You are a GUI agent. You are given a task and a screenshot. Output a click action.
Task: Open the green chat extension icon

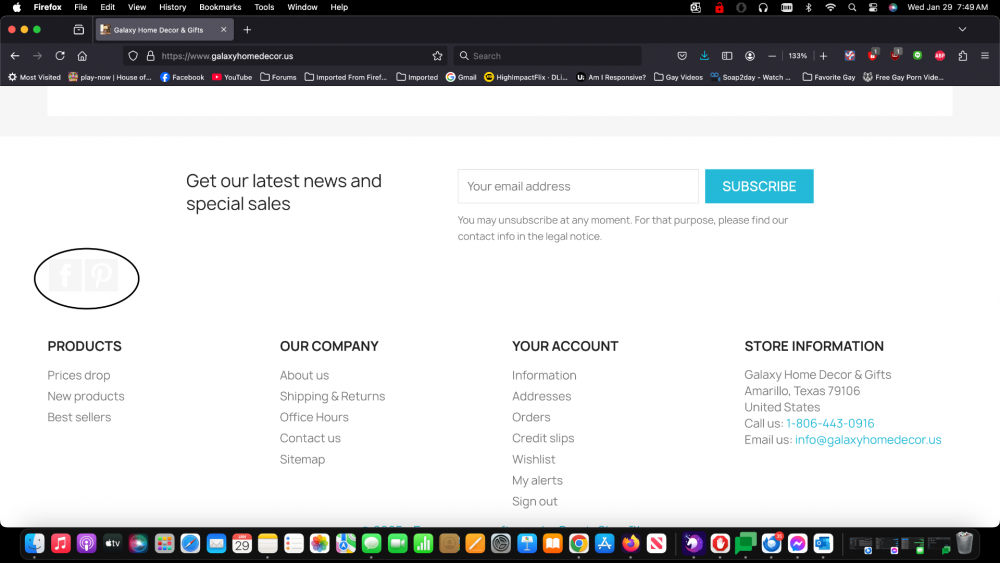click(917, 56)
